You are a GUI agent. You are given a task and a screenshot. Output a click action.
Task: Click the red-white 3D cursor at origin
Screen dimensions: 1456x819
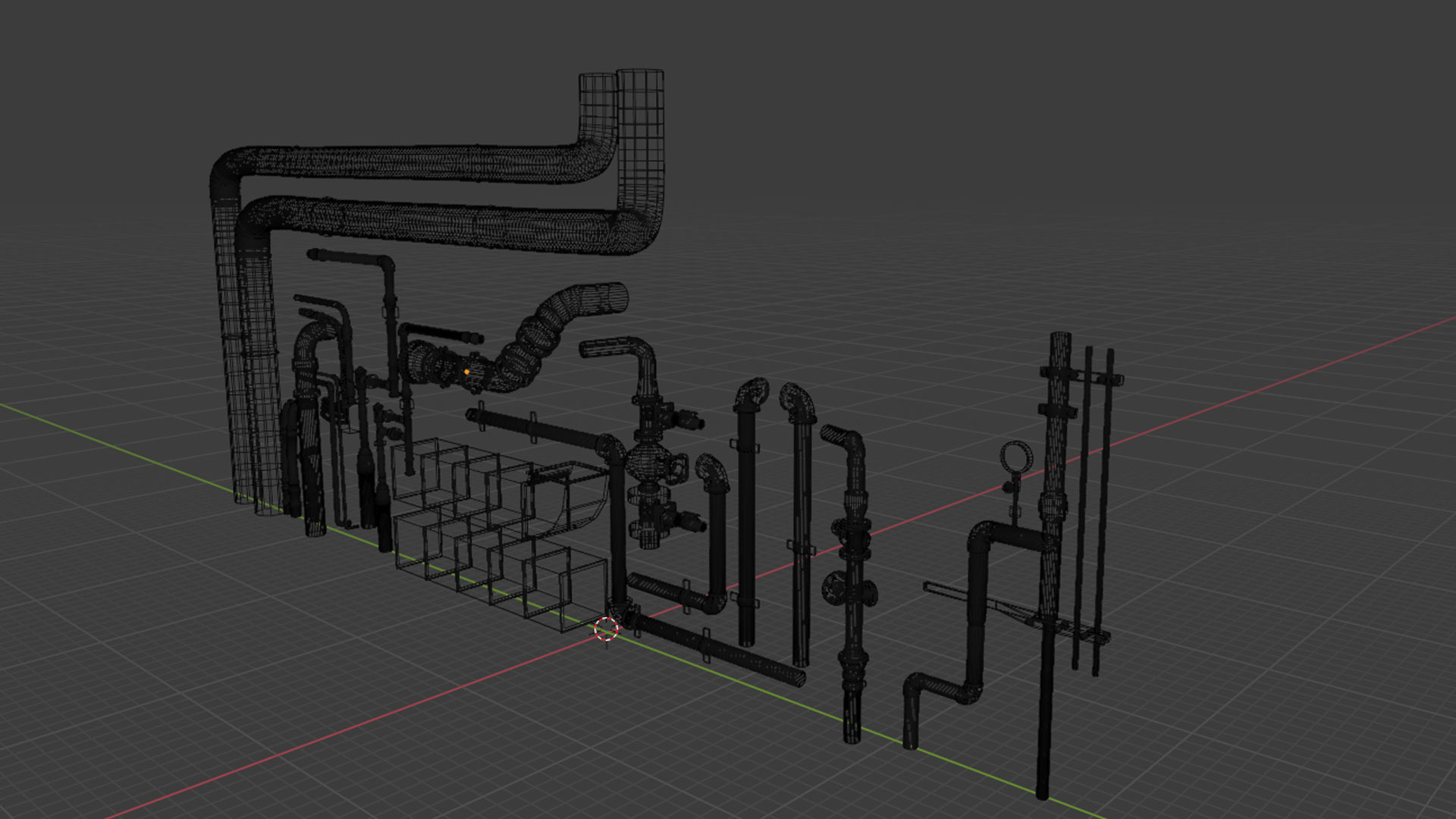606,629
